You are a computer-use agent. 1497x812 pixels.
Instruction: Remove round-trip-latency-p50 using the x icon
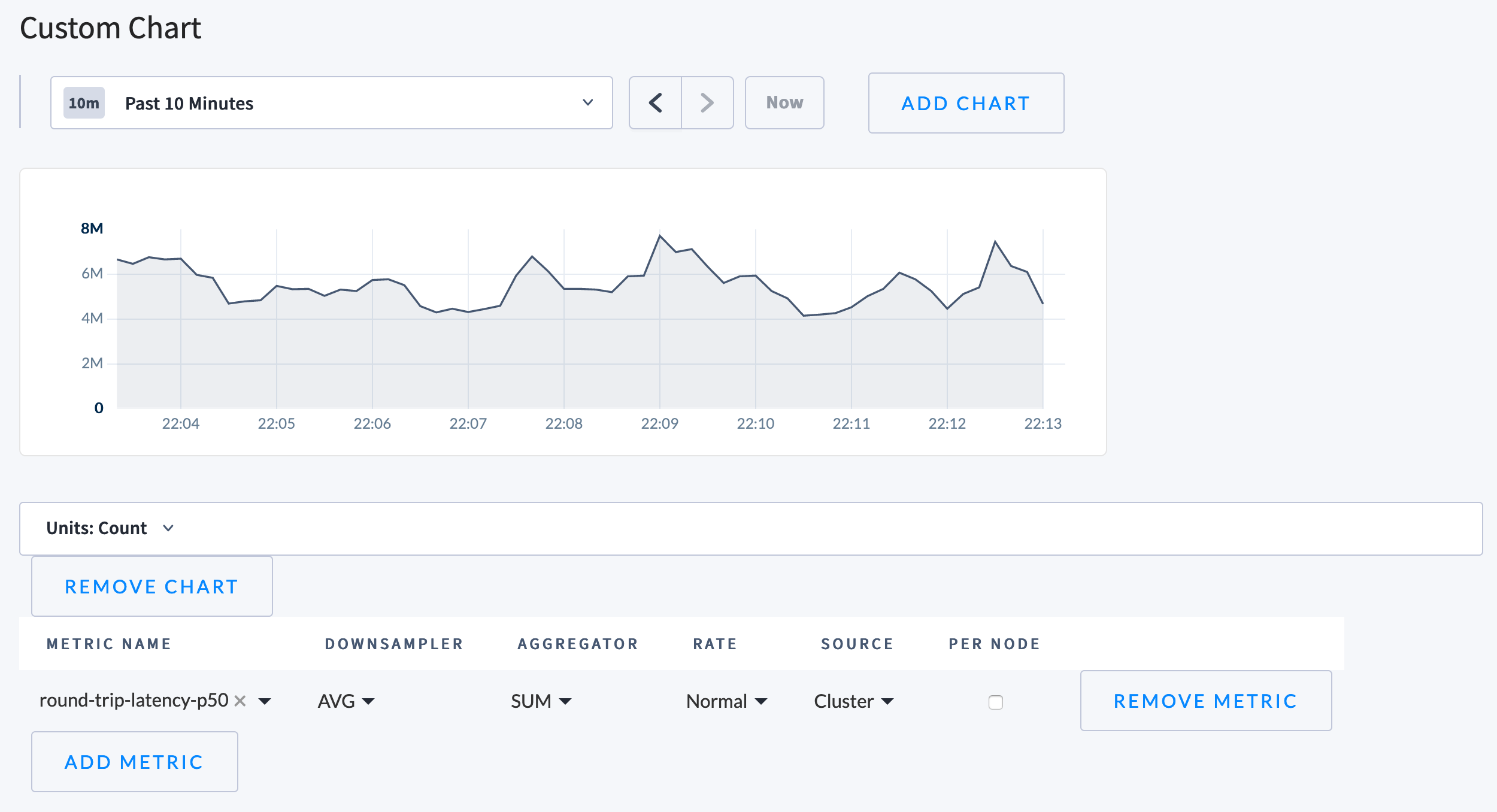click(240, 701)
